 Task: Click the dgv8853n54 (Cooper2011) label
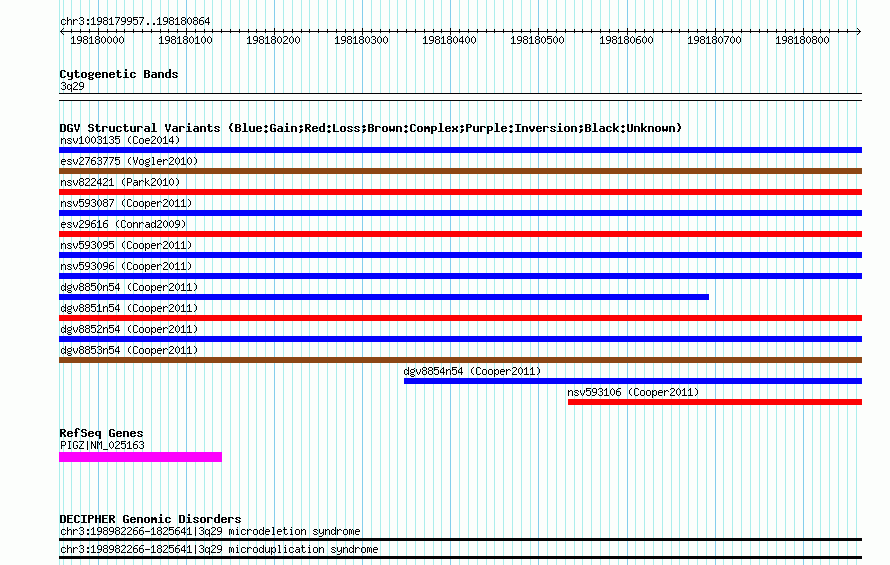(129, 350)
